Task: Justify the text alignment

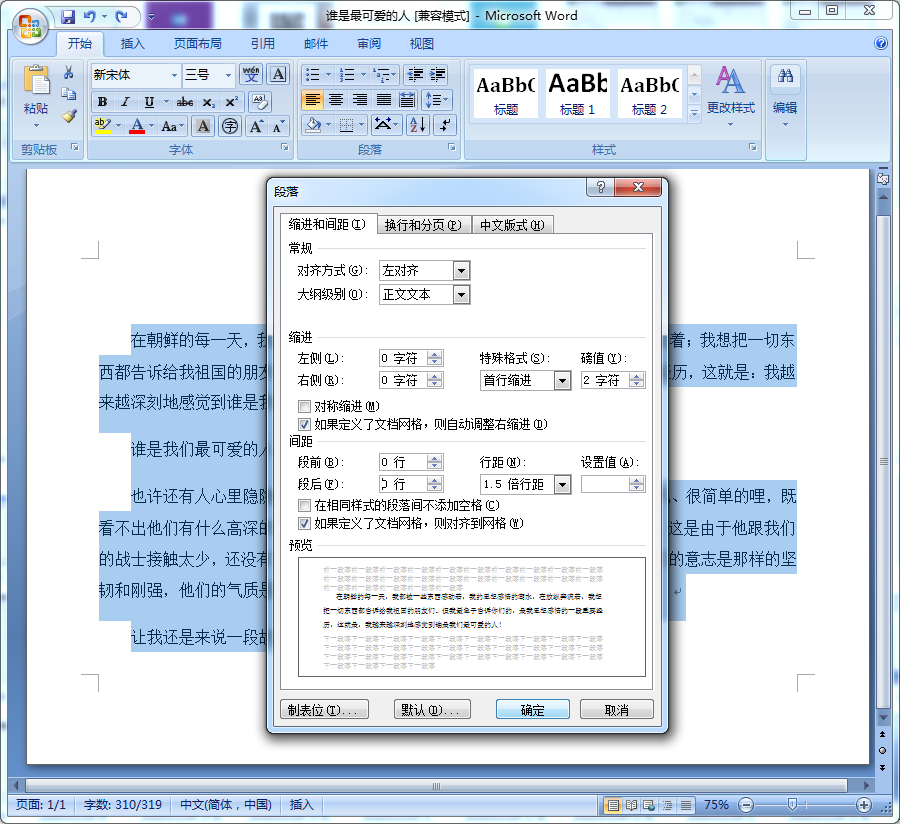Action: point(383,100)
